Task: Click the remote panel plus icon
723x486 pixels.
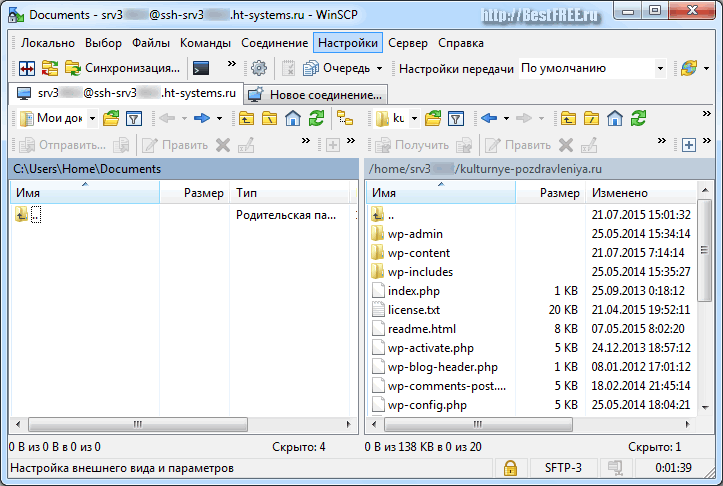Action: [689, 145]
